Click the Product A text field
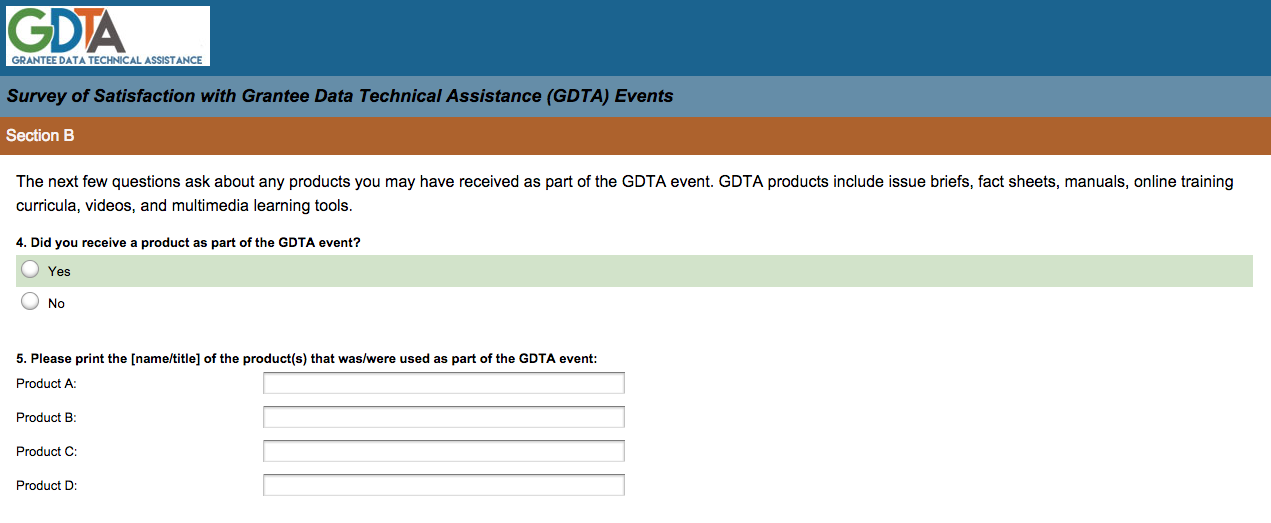Image resolution: width=1271 pixels, height=523 pixels. click(x=443, y=383)
